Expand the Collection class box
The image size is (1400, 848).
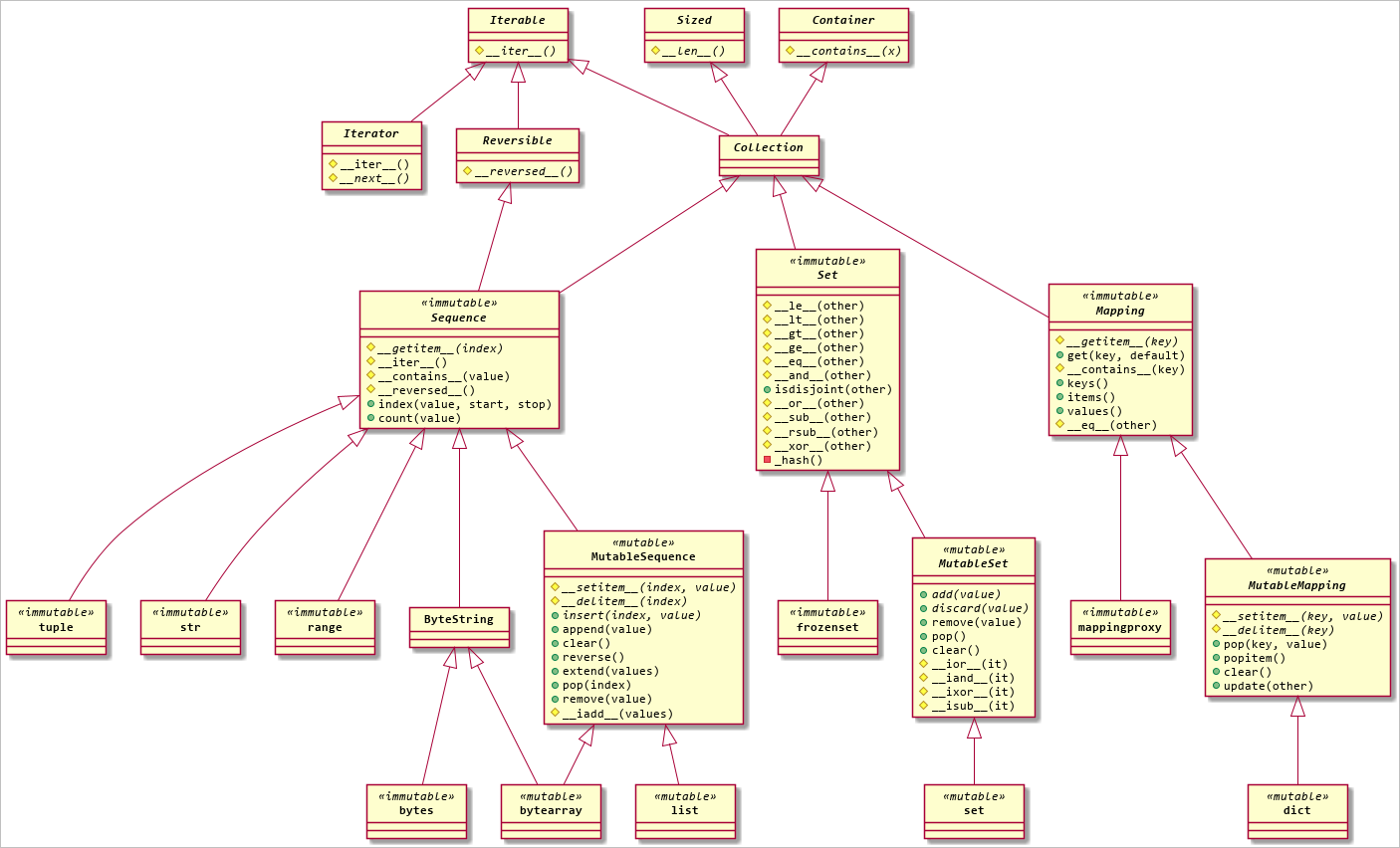(x=767, y=147)
